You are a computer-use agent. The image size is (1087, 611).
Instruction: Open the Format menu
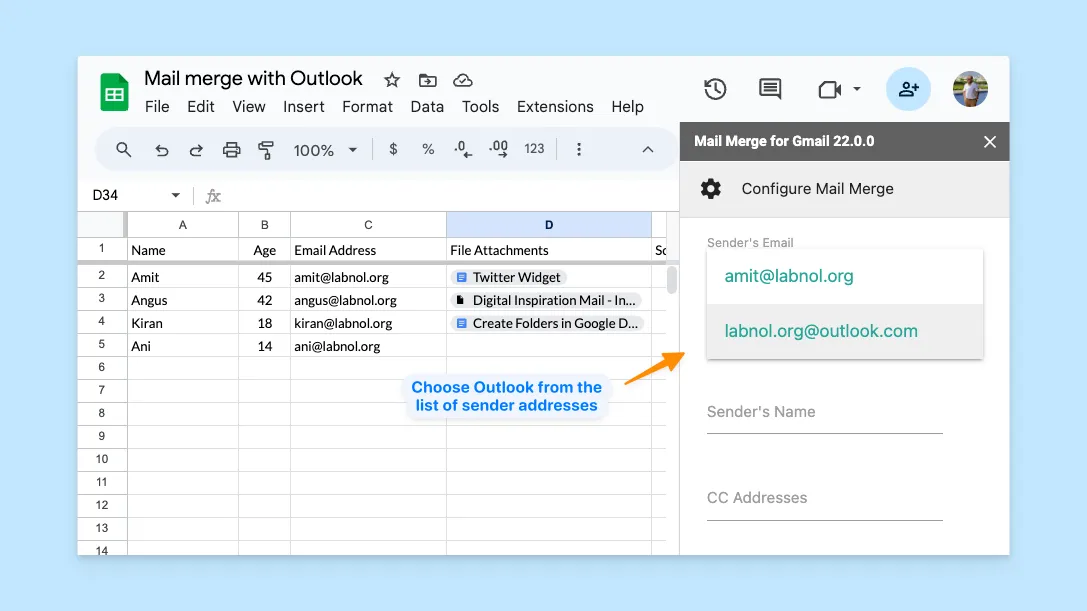coord(367,106)
